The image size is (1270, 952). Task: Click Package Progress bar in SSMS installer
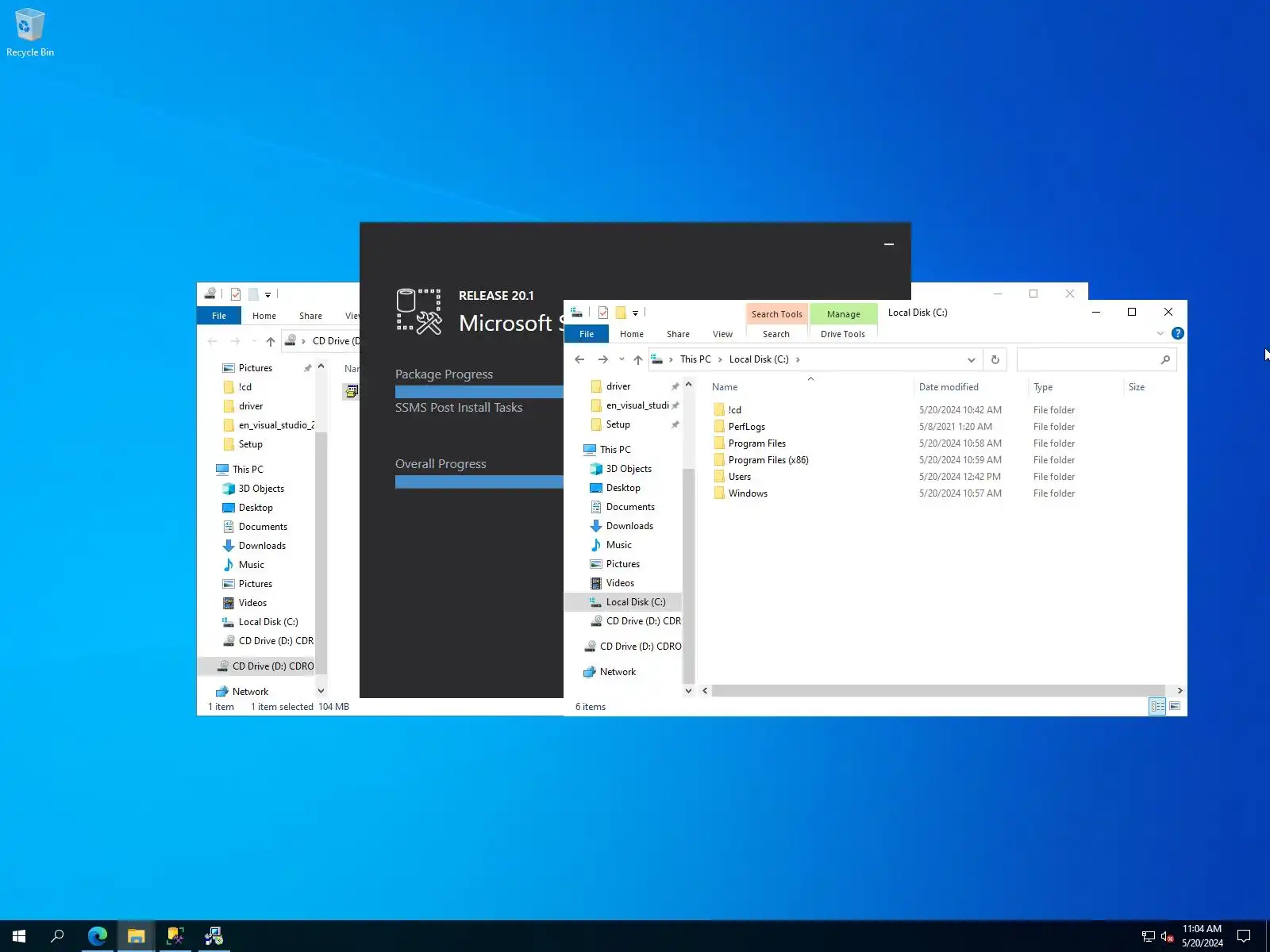[479, 392]
